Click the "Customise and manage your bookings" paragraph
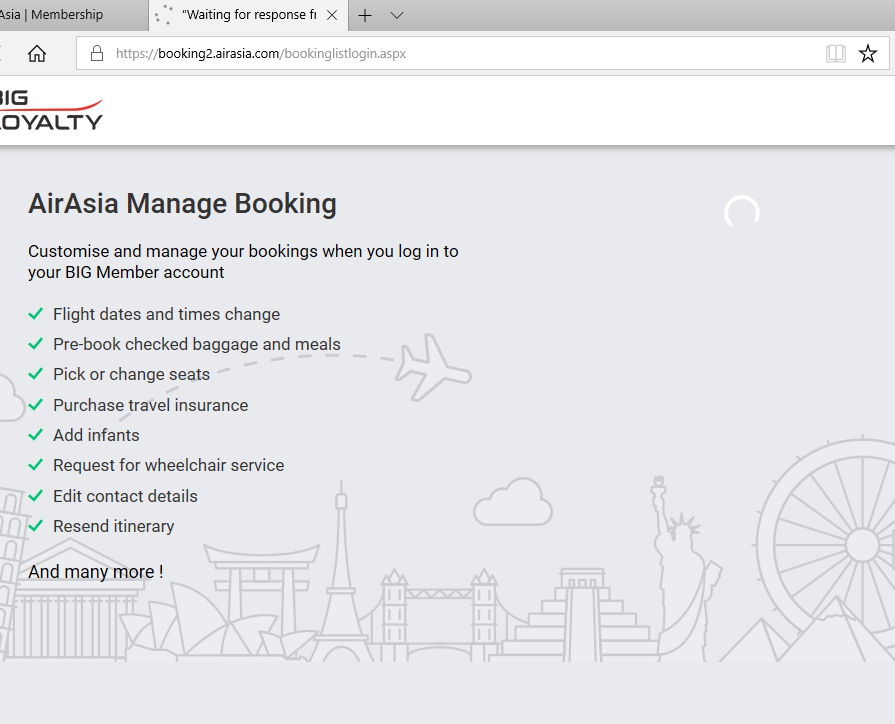 (243, 262)
